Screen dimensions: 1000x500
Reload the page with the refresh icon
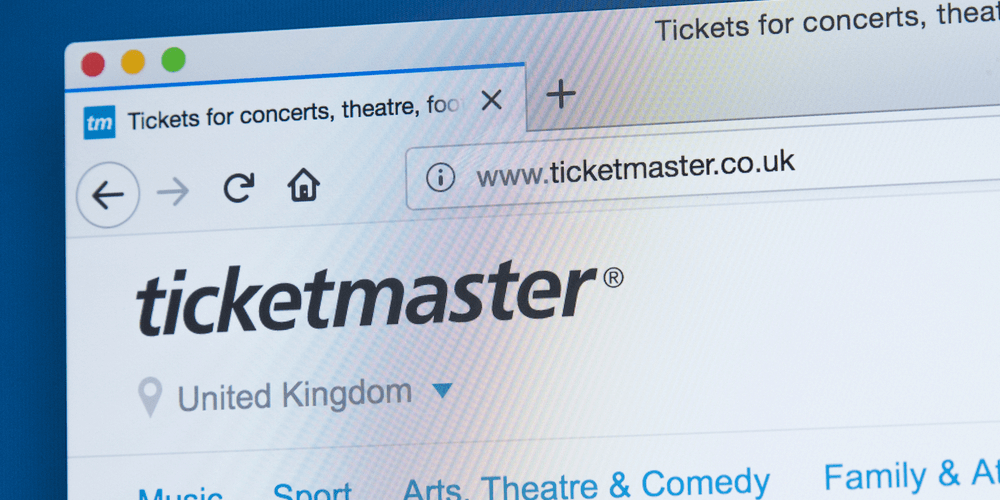(x=239, y=188)
